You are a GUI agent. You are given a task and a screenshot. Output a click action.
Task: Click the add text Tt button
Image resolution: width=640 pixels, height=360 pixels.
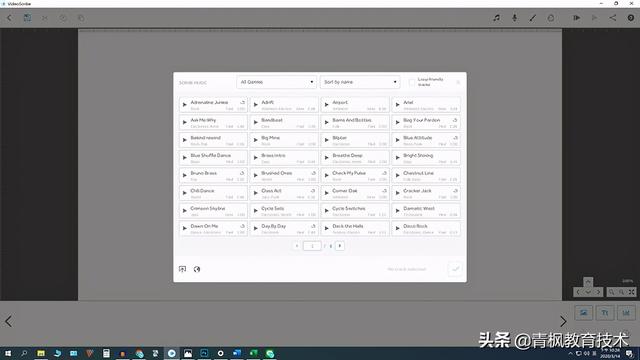click(605, 313)
